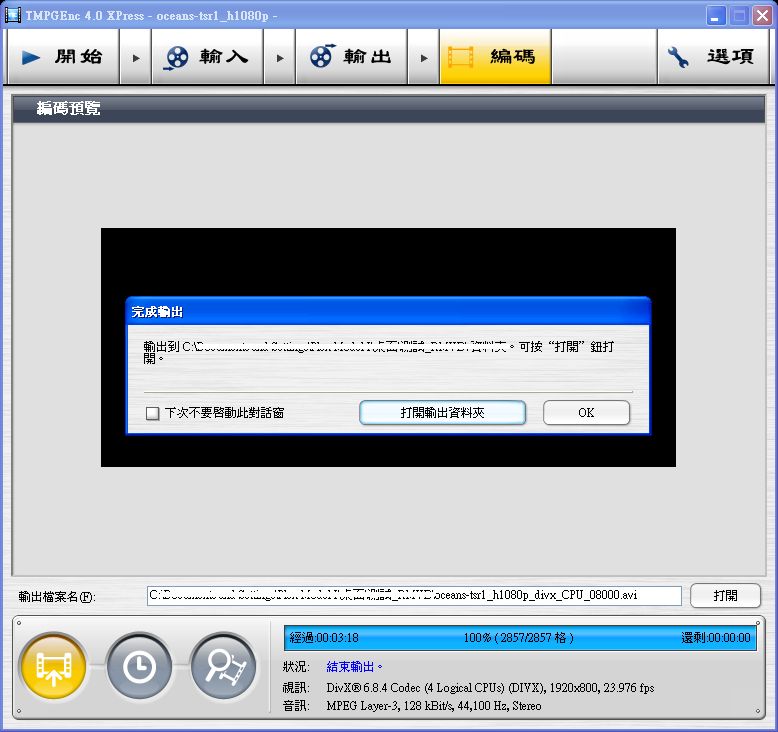The width and height of the screenshot is (778, 732).
Task: Confirm the dialog with OK
Action: (586, 412)
